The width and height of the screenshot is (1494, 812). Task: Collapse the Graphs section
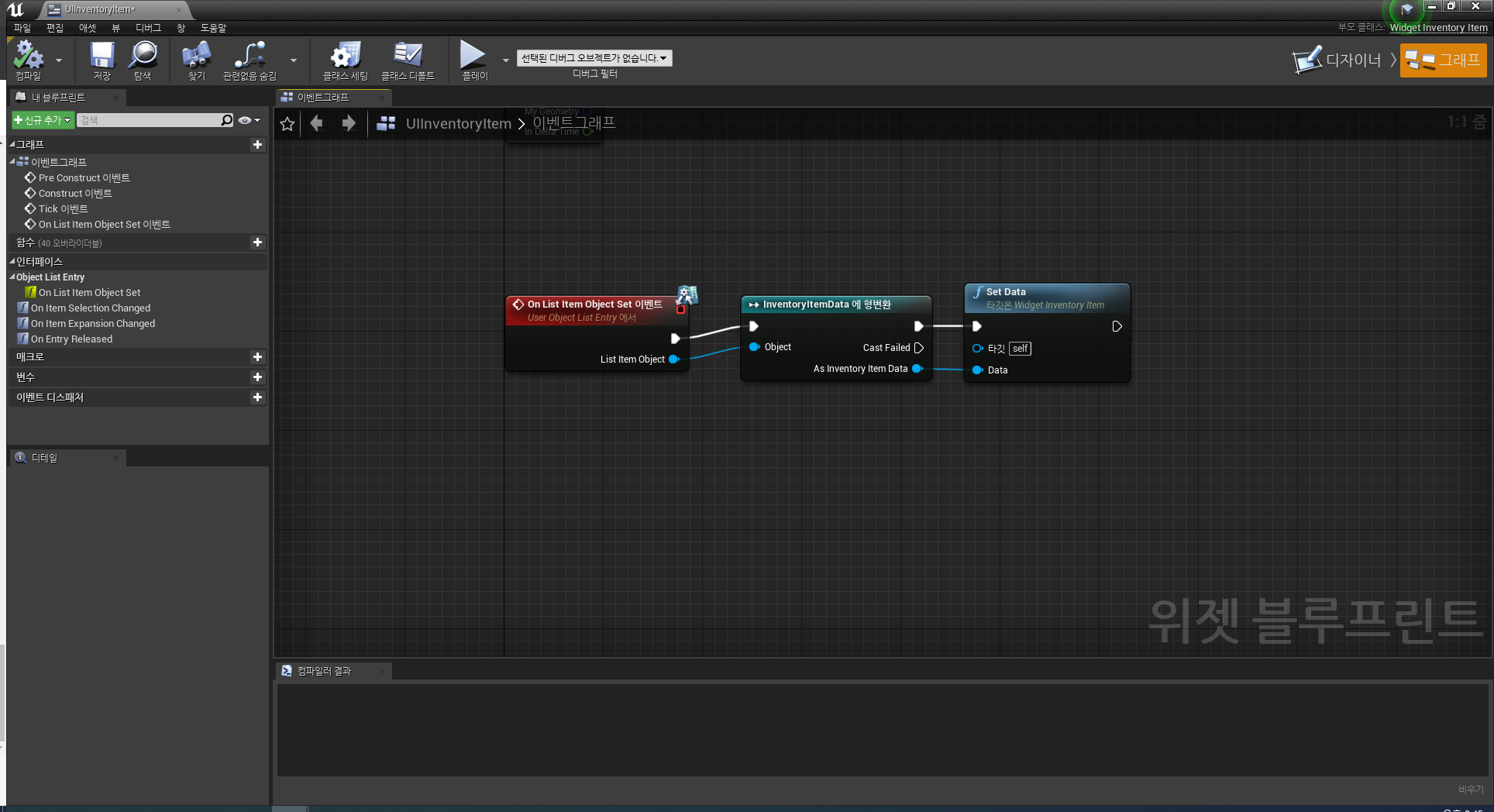12,144
